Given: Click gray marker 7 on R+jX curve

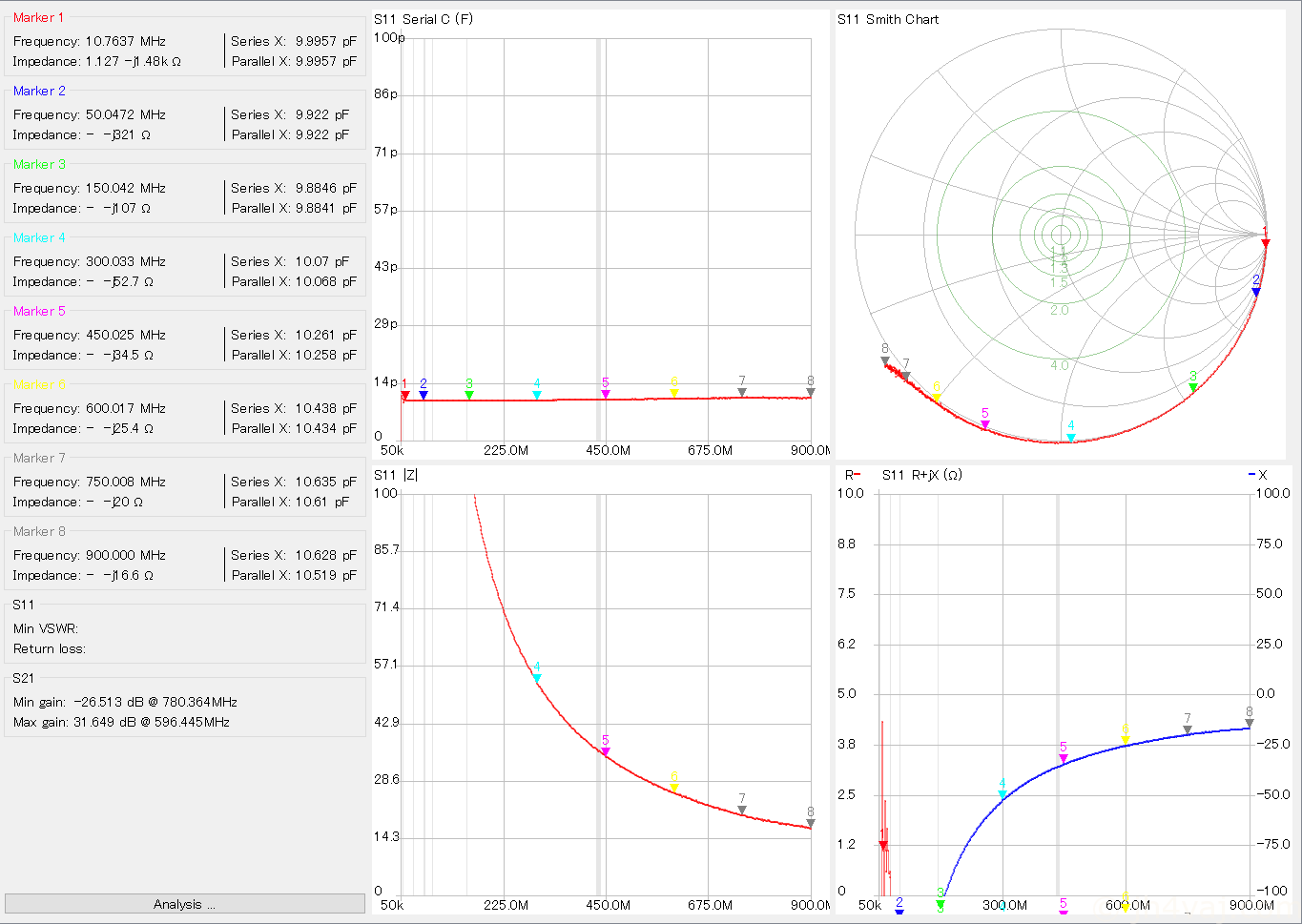Looking at the screenshot, I should (1188, 729).
